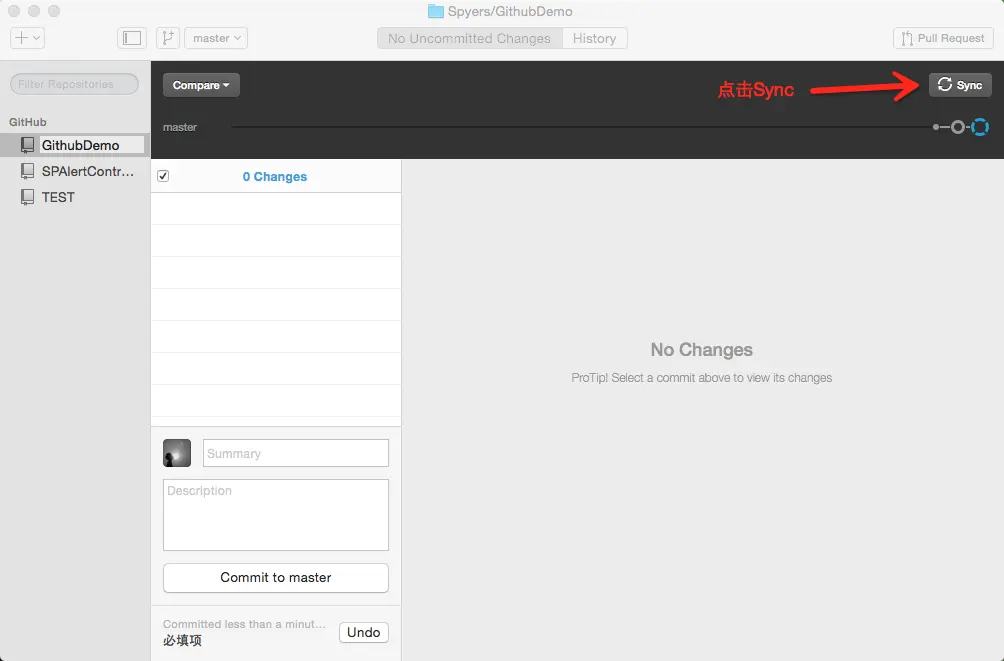The height and width of the screenshot is (661, 1004).
Task: Select the SPAlertContr... repository
Action: point(75,171)
